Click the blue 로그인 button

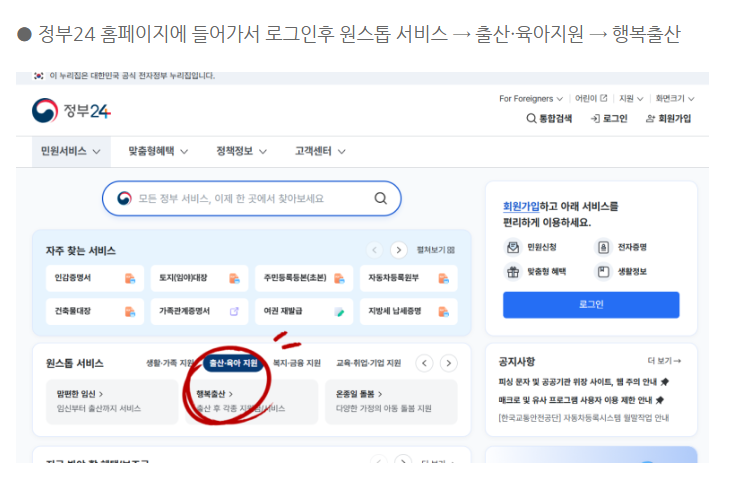tap(591, 305)
